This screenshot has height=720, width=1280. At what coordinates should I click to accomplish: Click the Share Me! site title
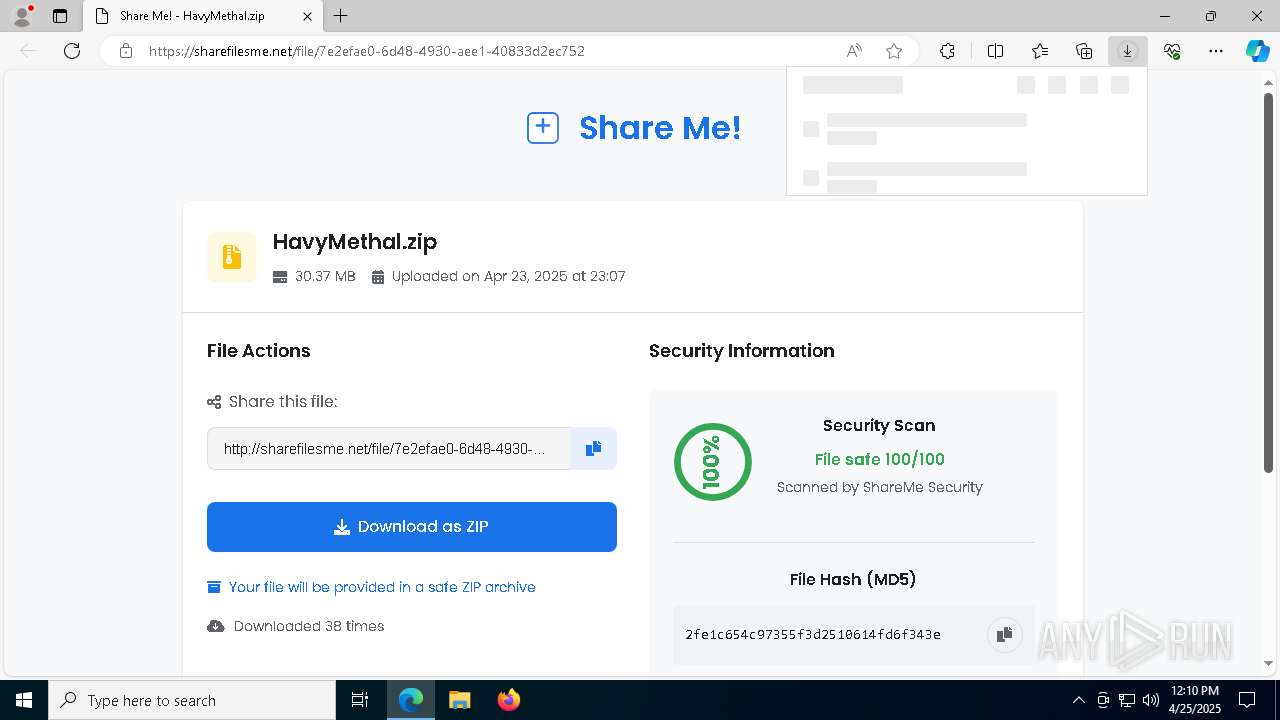point(660,128)
